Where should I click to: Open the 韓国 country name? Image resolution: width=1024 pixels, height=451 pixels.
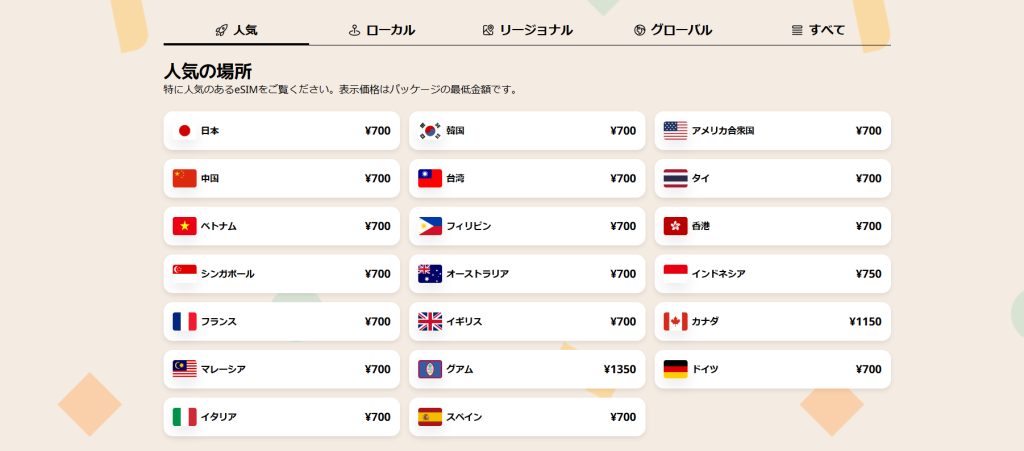click(455, 131)
